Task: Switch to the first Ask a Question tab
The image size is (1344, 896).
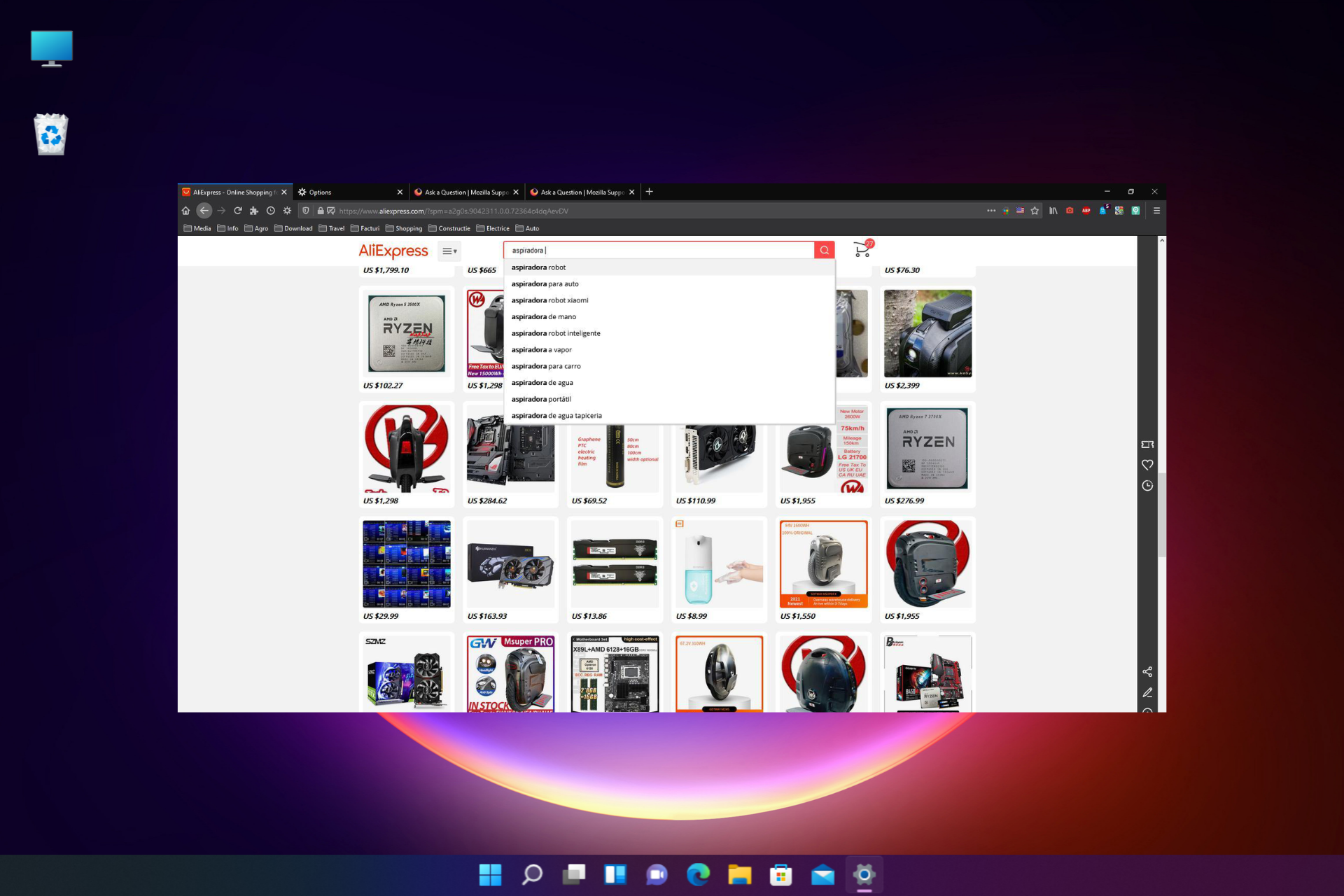Action: click(x=466, y=192)
